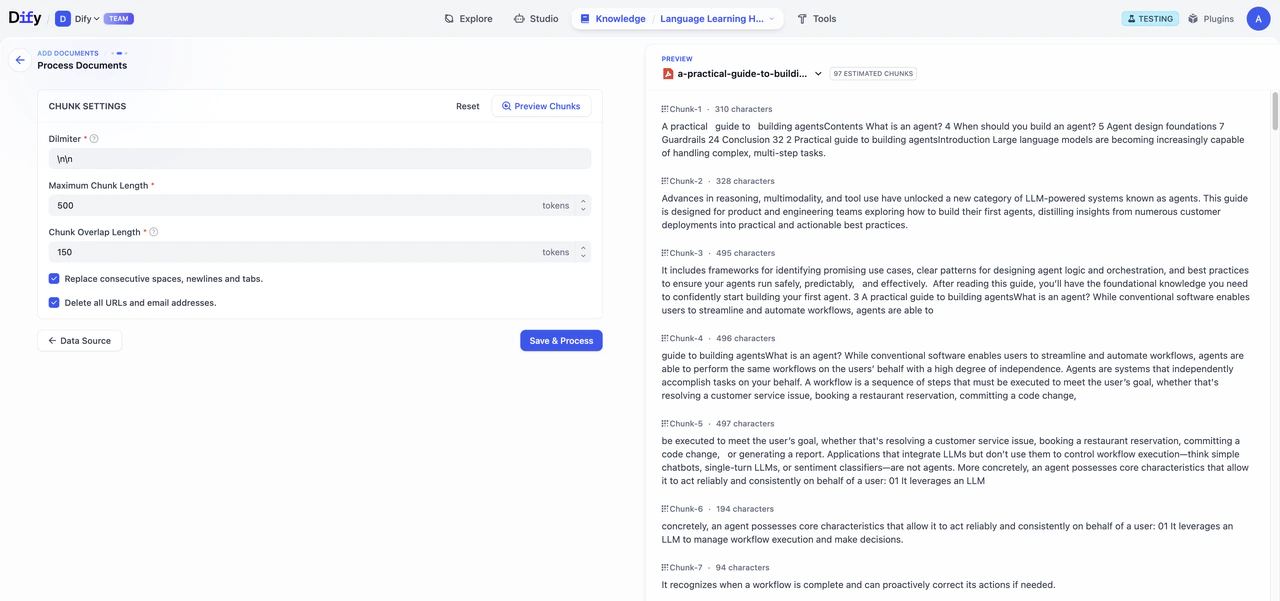The image size is (1280, 601).
Task: Open Plugins
Action: click(x=1211, y=18)
